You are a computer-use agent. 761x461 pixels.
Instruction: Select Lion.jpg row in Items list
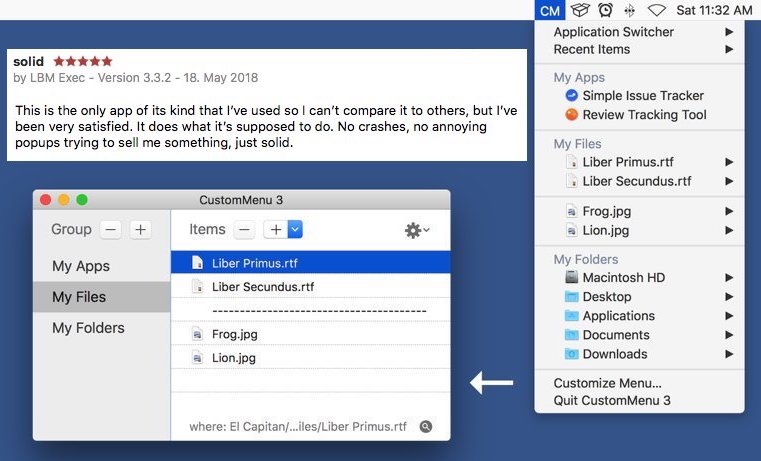311,358
